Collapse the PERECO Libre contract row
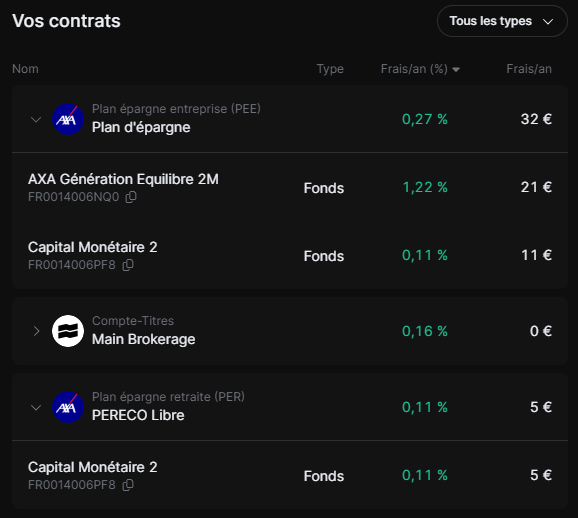The height and width of the screenshot is (518, 578). [x=36, y=407]
